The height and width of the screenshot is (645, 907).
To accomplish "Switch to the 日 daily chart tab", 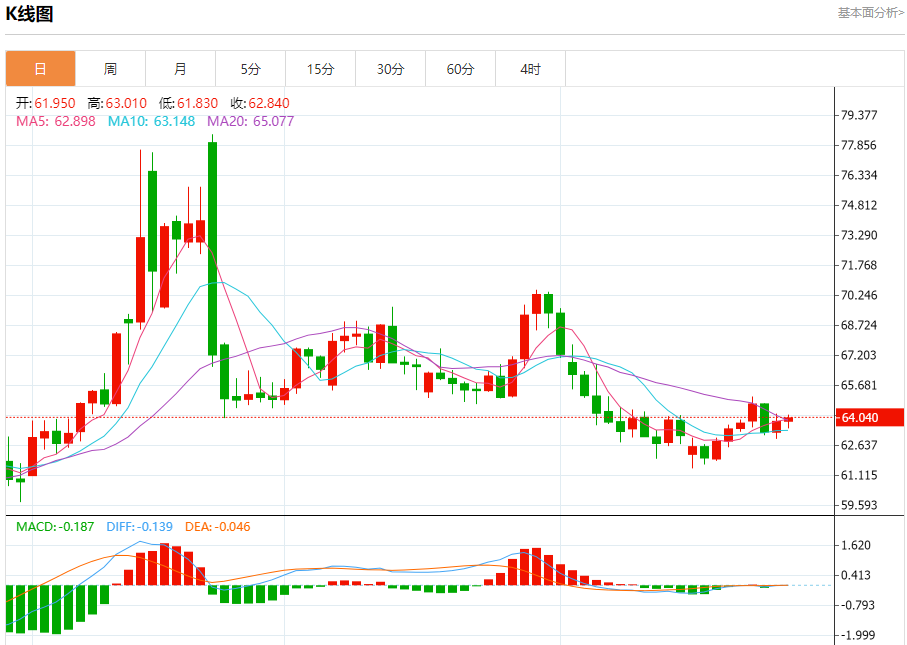I will pyautogui.click(x=40, y=69).
